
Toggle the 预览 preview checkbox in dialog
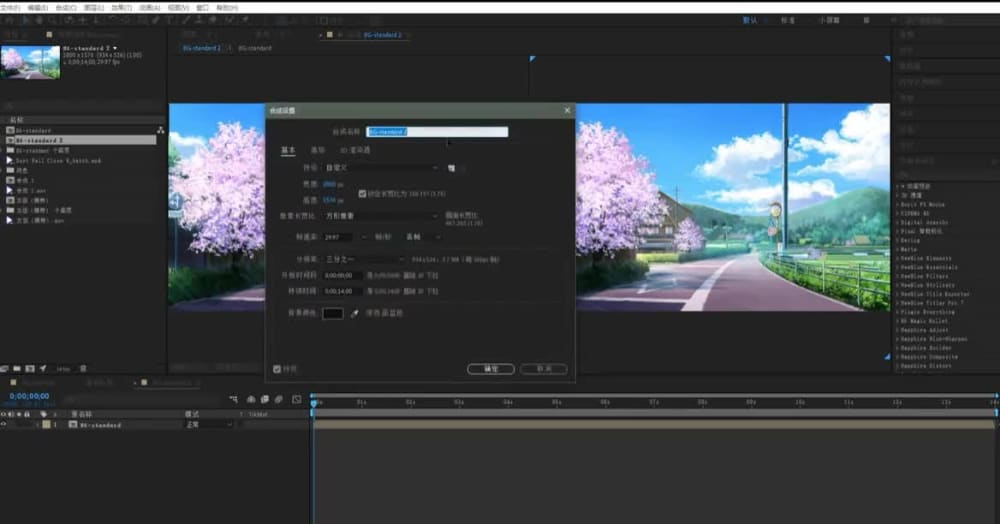click(277, 369)
